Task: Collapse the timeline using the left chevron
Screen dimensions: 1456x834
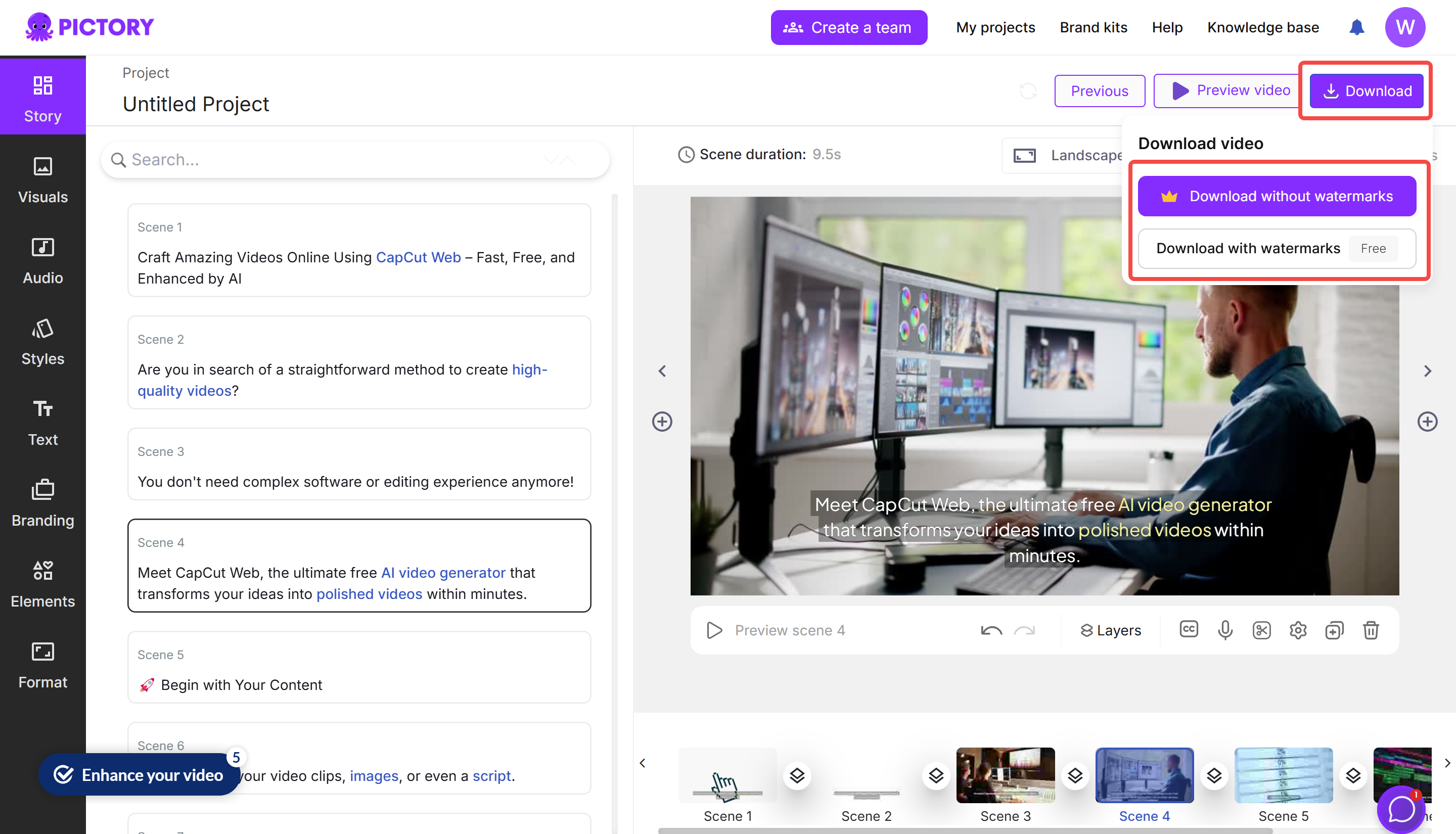Action: (x=642, y=762)
